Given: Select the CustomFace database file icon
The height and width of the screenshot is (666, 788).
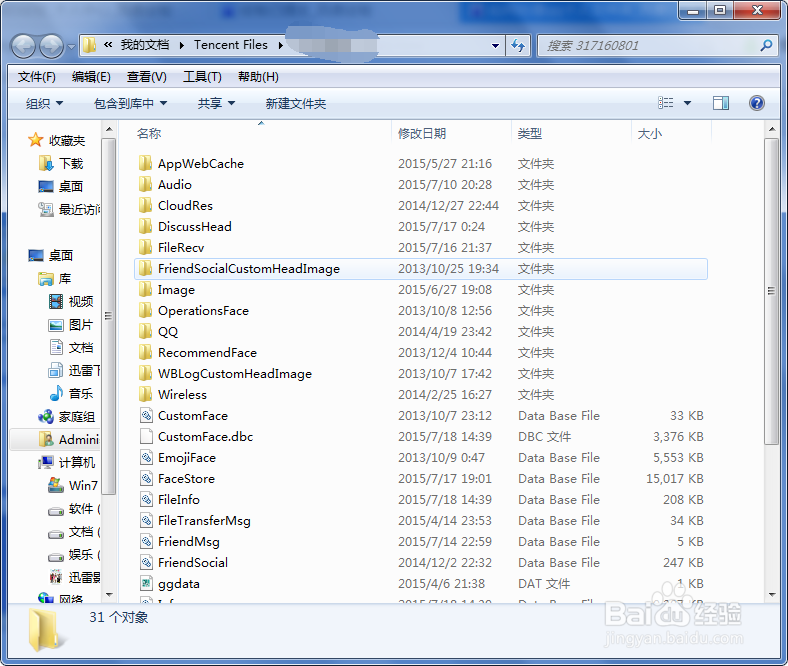Looking at the screenshot, I should click(146, 416).
